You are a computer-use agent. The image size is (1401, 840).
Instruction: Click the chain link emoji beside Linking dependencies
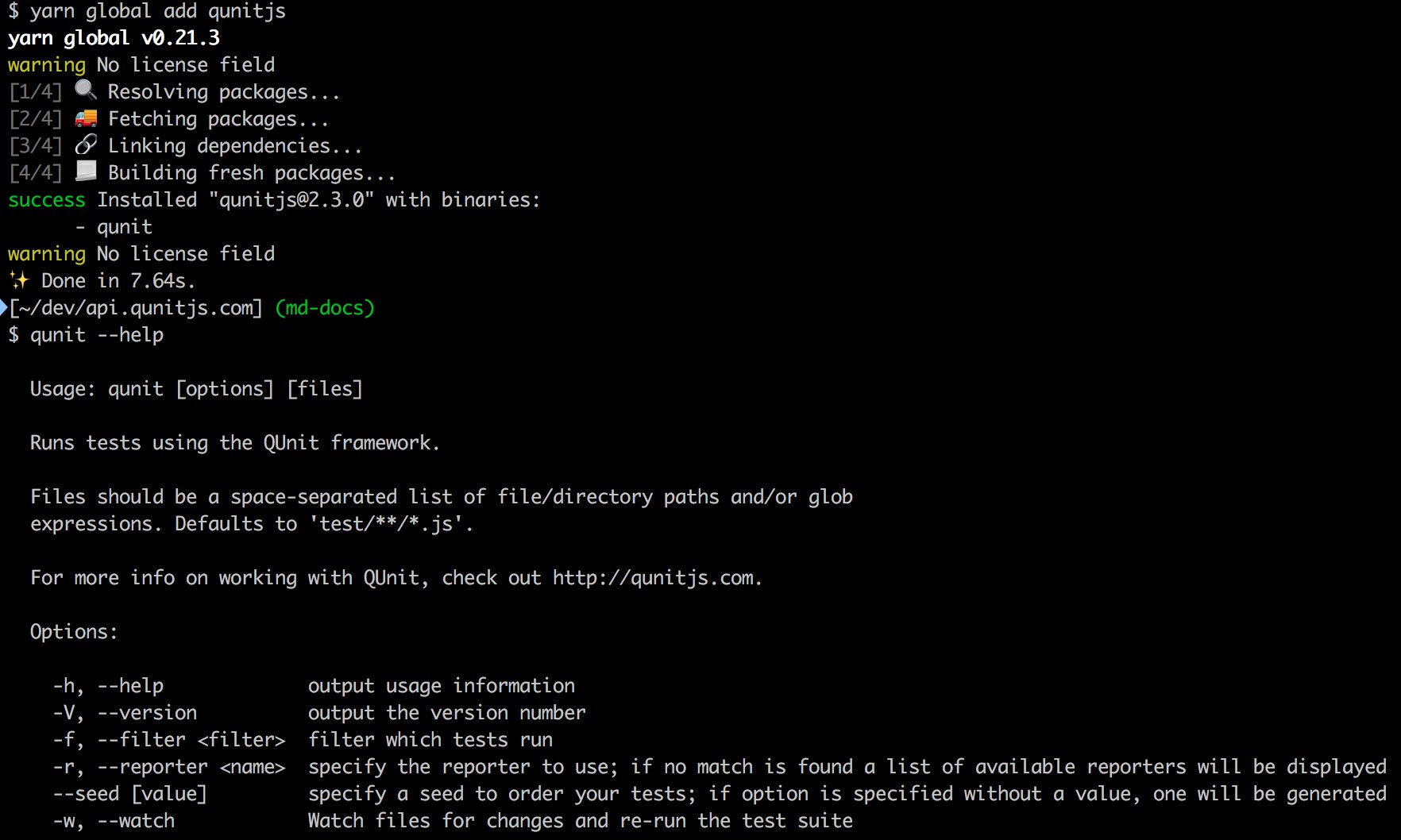(86, 144)
